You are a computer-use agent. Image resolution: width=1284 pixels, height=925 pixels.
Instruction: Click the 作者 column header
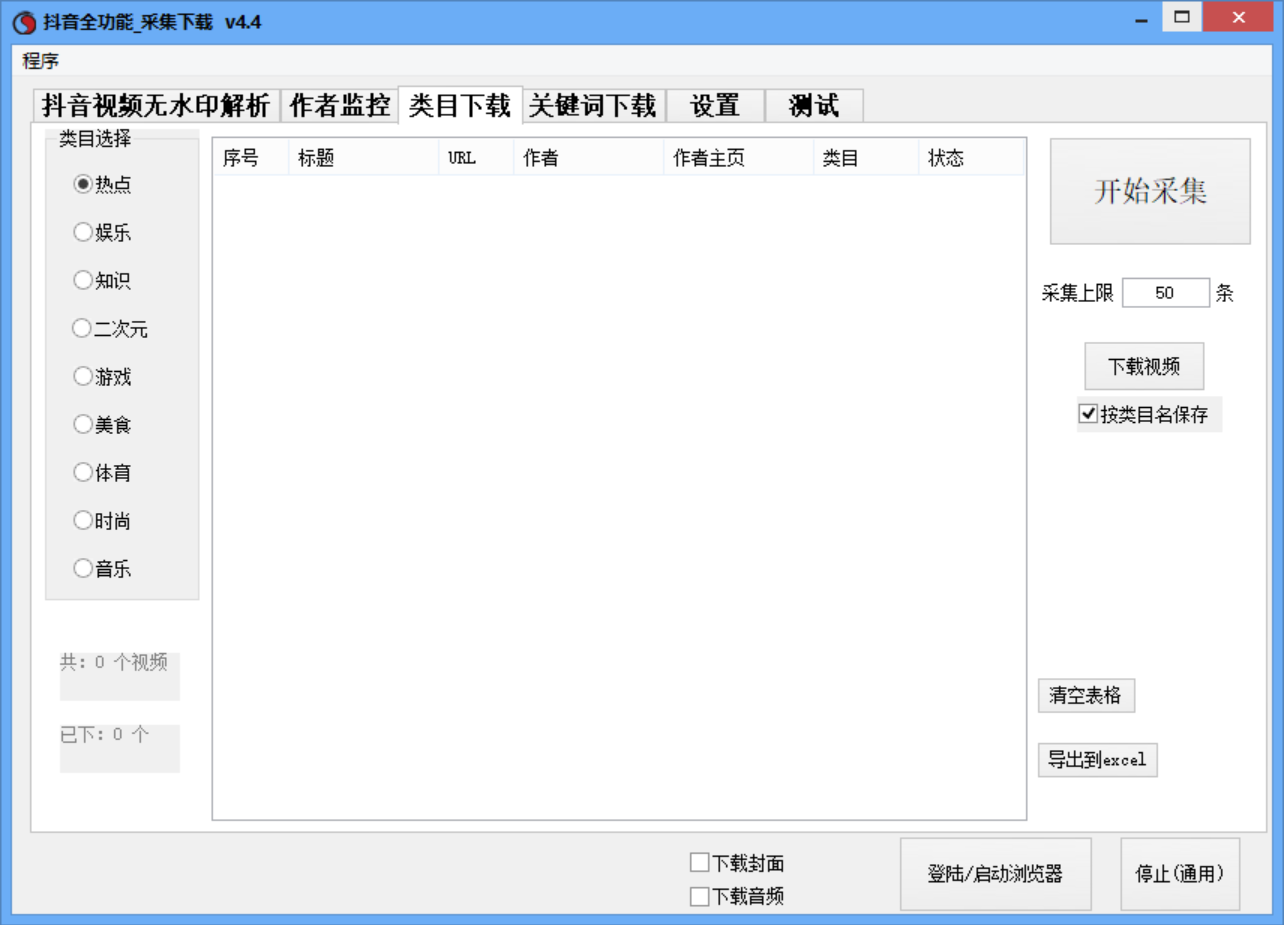click(589, 158)
